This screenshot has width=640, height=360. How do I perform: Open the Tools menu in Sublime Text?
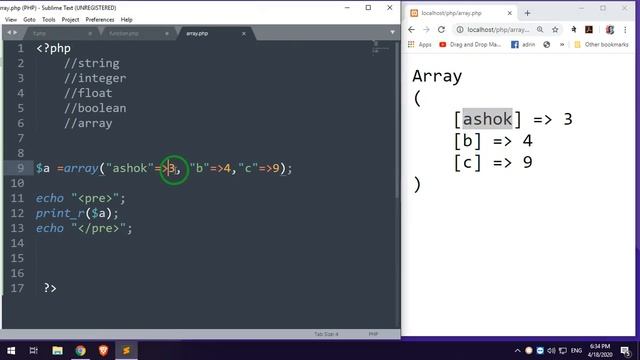click(x=49, y=20)
